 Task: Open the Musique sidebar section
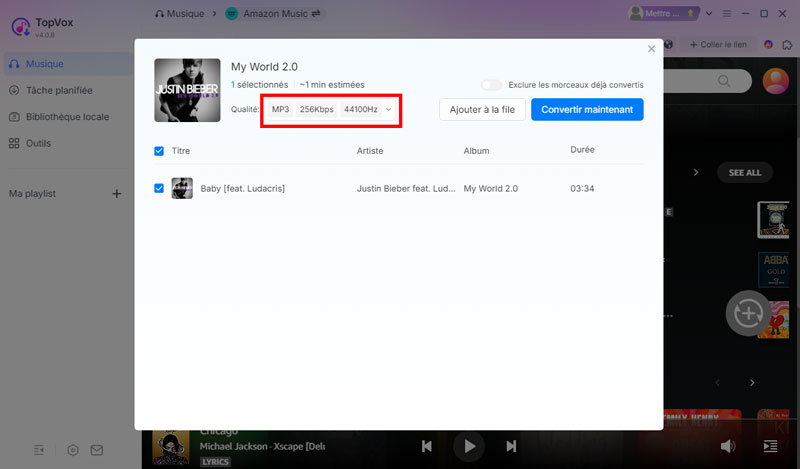[x=69, y=64]
